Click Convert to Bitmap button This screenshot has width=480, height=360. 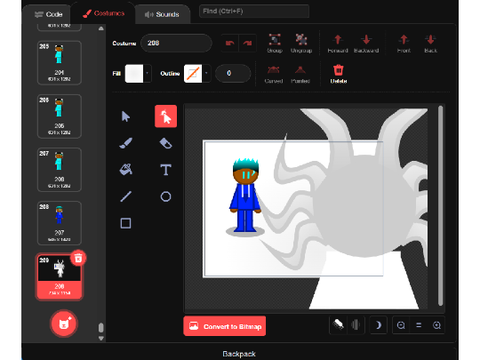click(x=225, y=326)
